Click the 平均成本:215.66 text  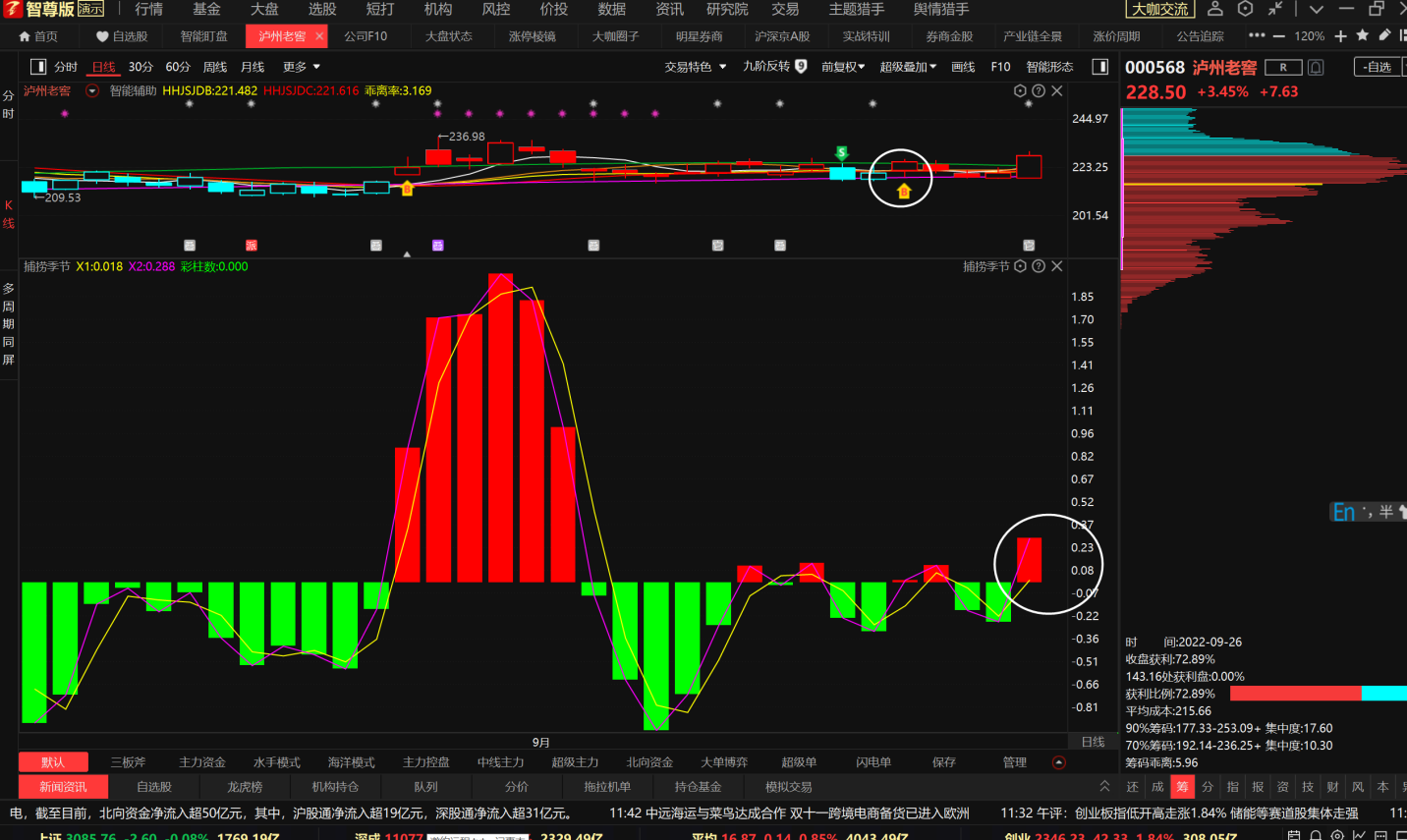(x=1168, y=711)
